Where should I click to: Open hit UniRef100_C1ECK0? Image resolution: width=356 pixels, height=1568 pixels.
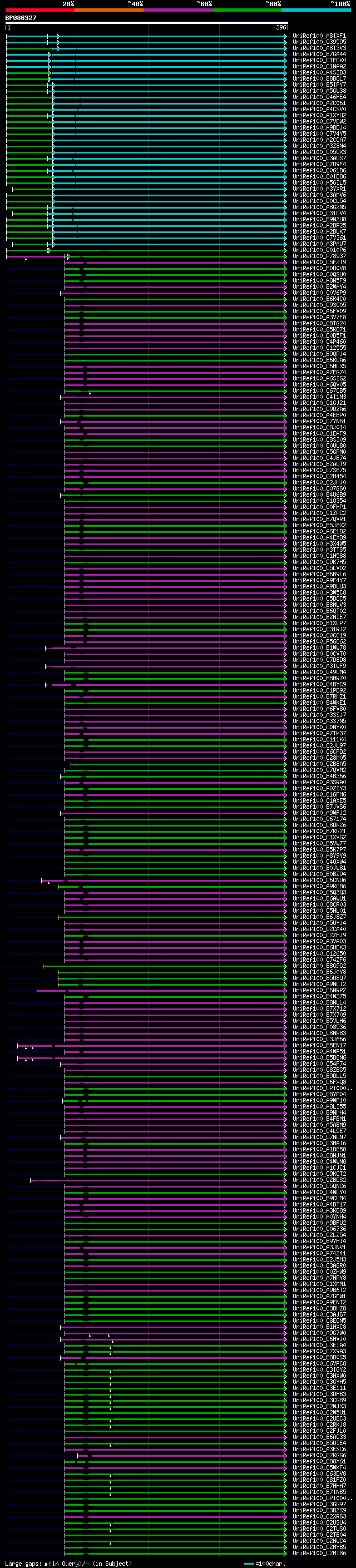pos(319,60)
